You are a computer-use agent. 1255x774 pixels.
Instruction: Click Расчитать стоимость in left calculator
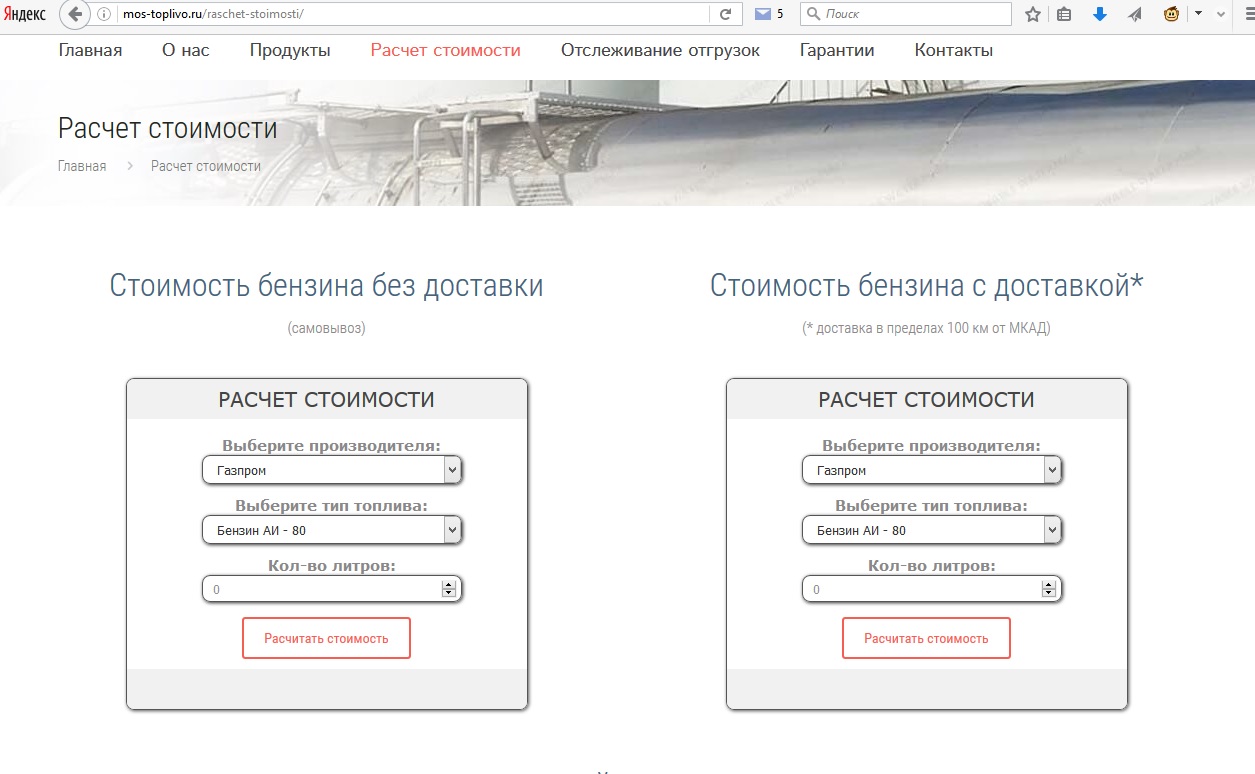pyautogui.click(x=326, y=638)
